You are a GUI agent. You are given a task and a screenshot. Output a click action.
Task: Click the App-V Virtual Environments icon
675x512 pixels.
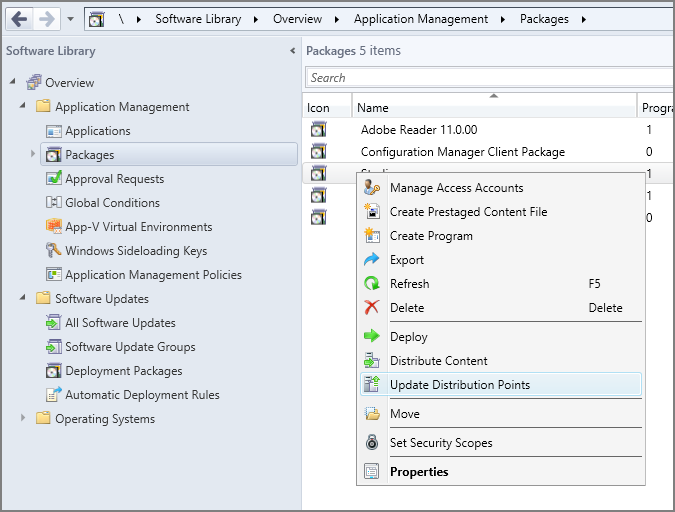[x=56, y=227]
